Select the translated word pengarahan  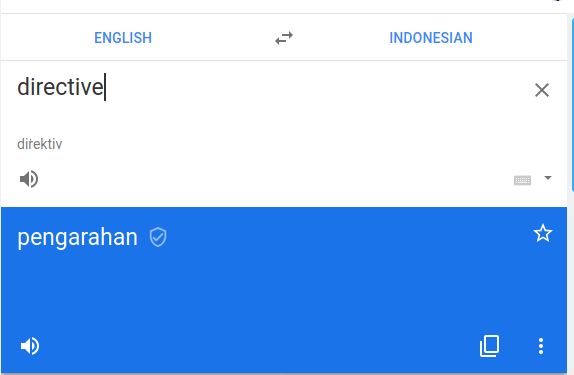tap(77, 237)
